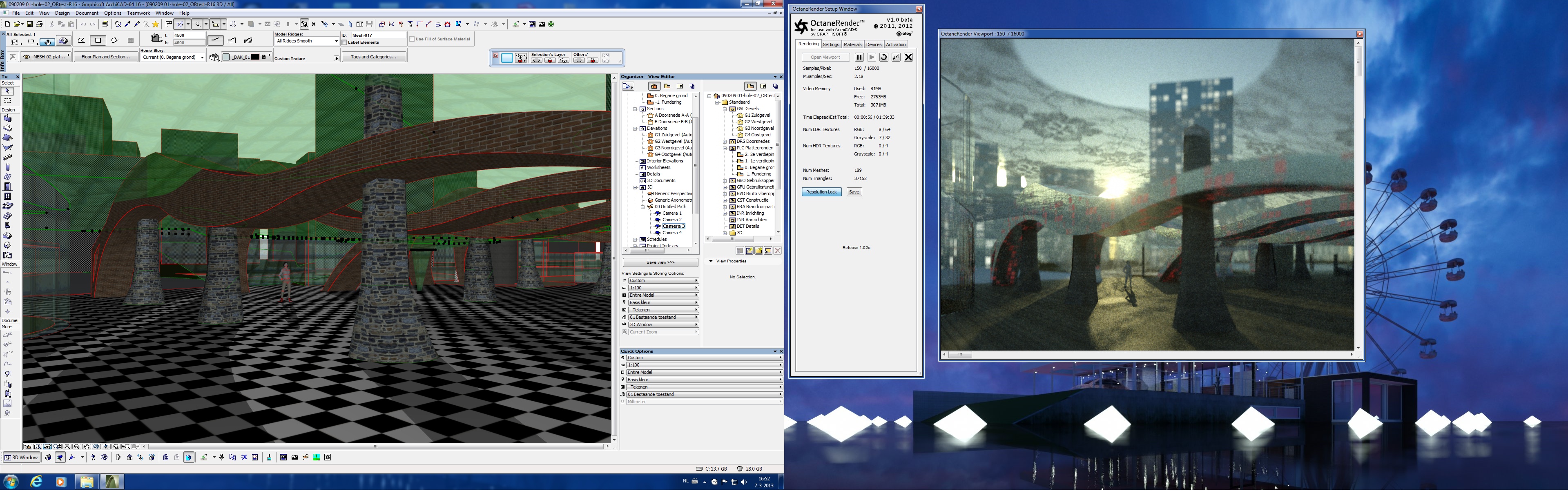
Task: Toggle _MESH-02 layer eye visibility
Action: 27,57
